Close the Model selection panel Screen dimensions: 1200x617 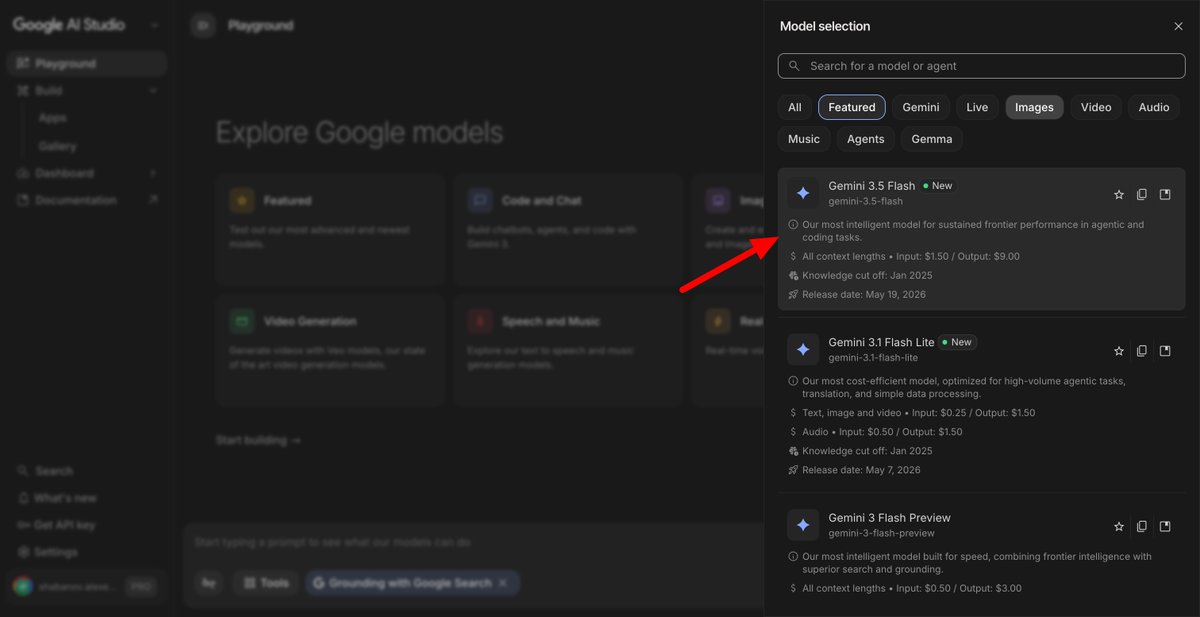click(x=1178, y=26)
